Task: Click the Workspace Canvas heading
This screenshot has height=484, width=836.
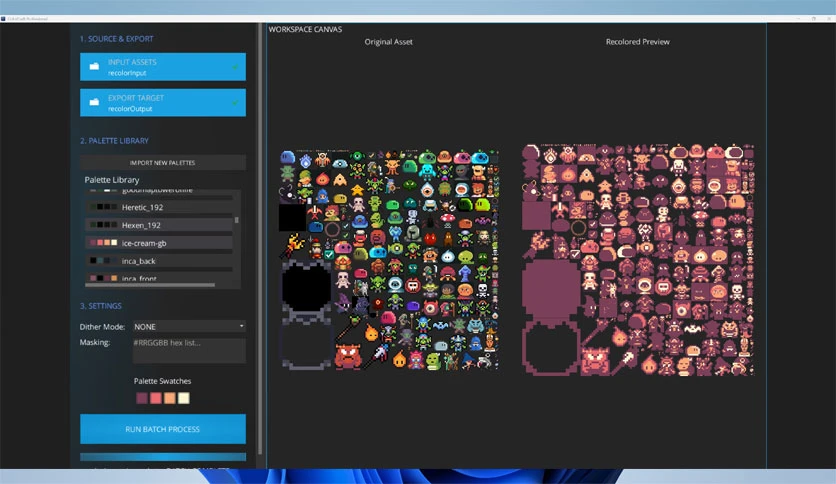Action: coord(306,29)
